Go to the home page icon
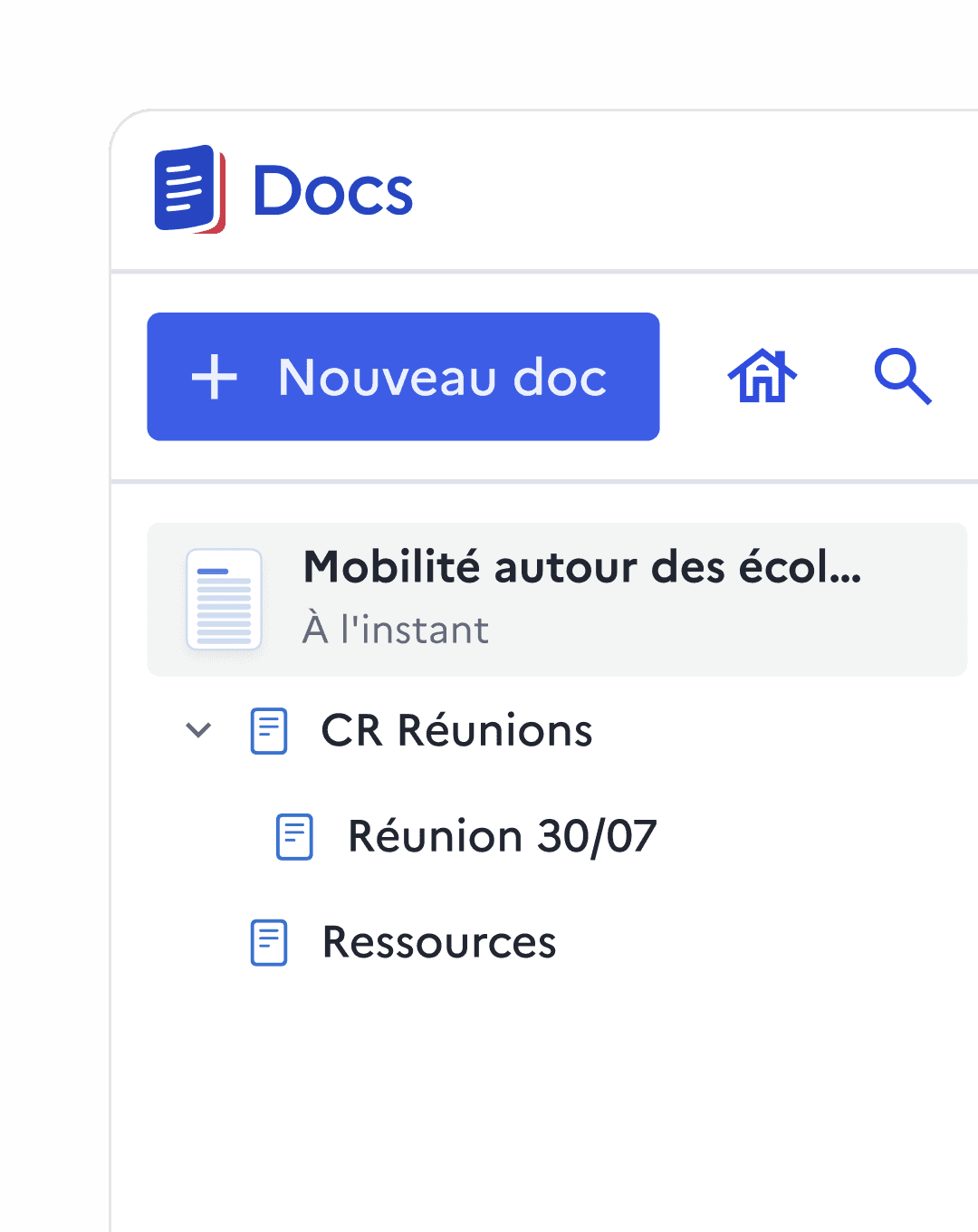Viewport: 978px width, 1232px height. (x=762, y=376)
